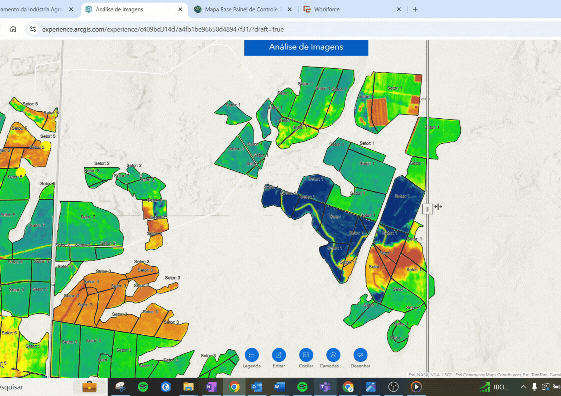561x396 pixels.
Task: Open OneNote from the taskbar
Action: (211, 387)
